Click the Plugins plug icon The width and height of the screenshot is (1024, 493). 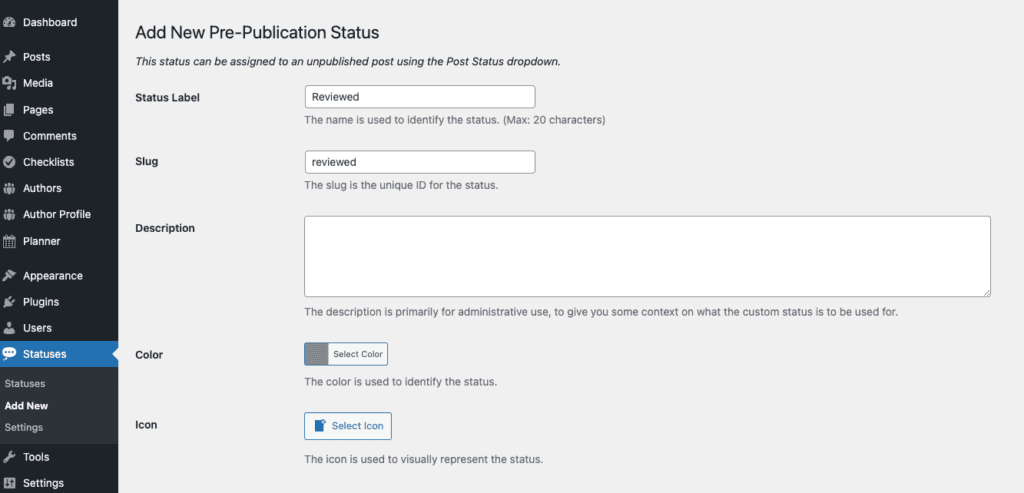9,302
